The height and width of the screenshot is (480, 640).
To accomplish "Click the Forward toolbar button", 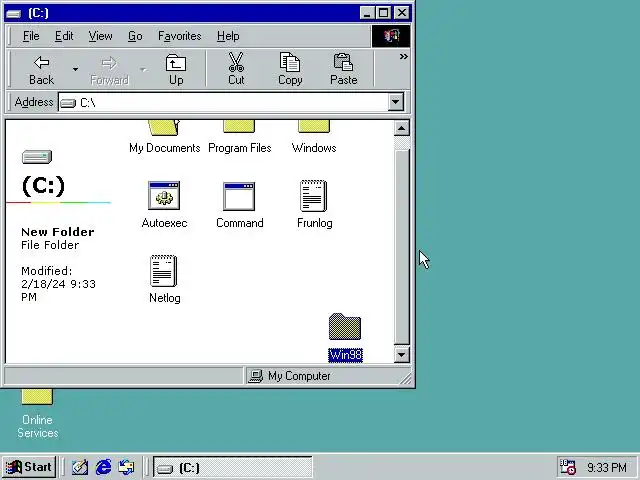I will click(x=109, y=69).
